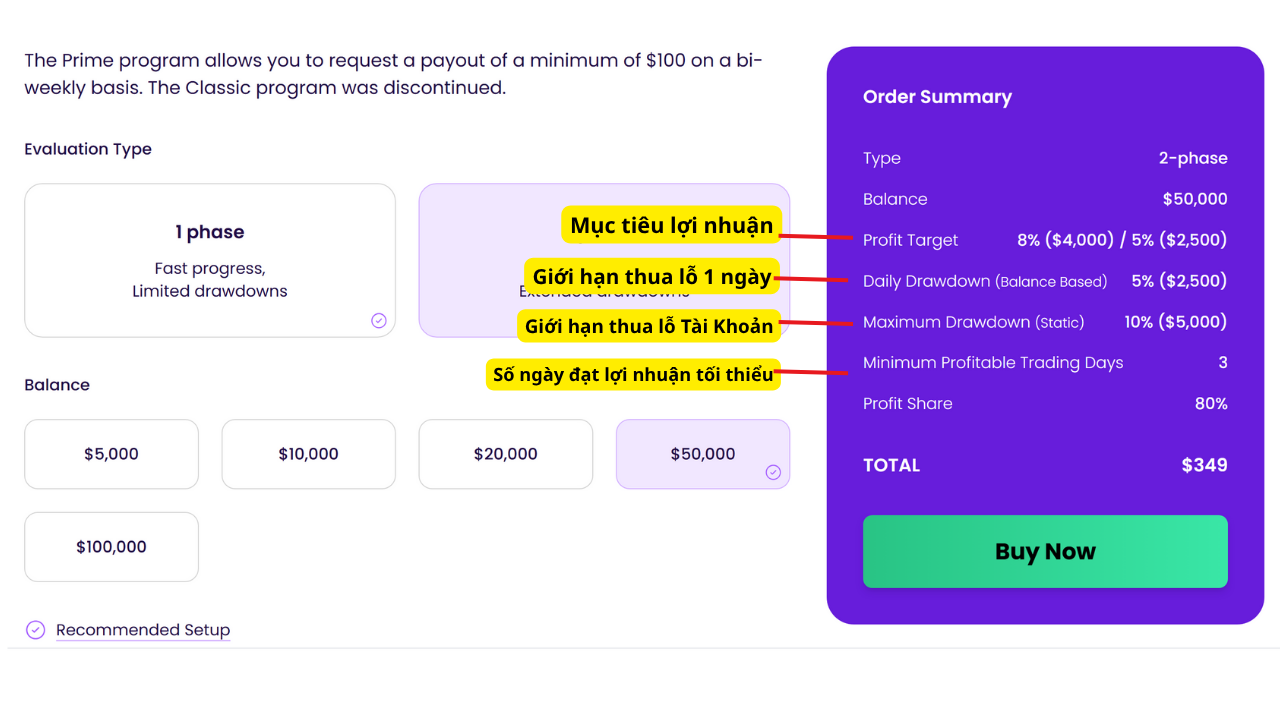The height and width of the screenshot is (720, 1280).
Task: Click the checkmark icon in the 1 phase card
Action: click(379, 320)
